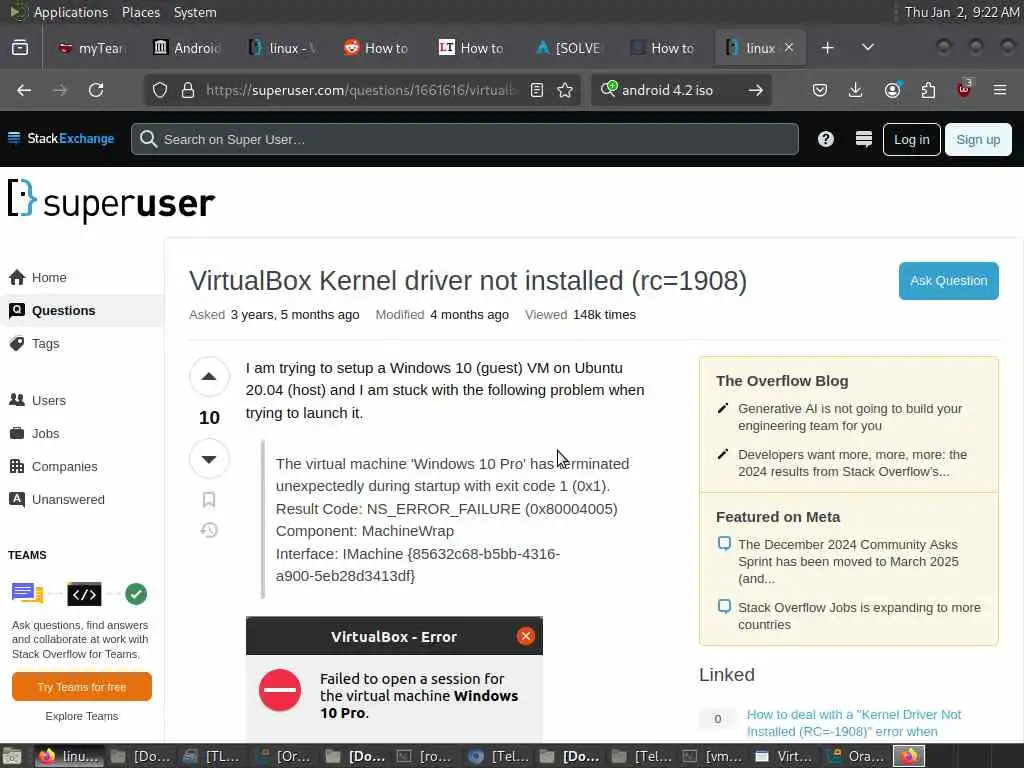Click the Super User logo
Viewport: 1024px width, 768px height.
click(112, 200)
